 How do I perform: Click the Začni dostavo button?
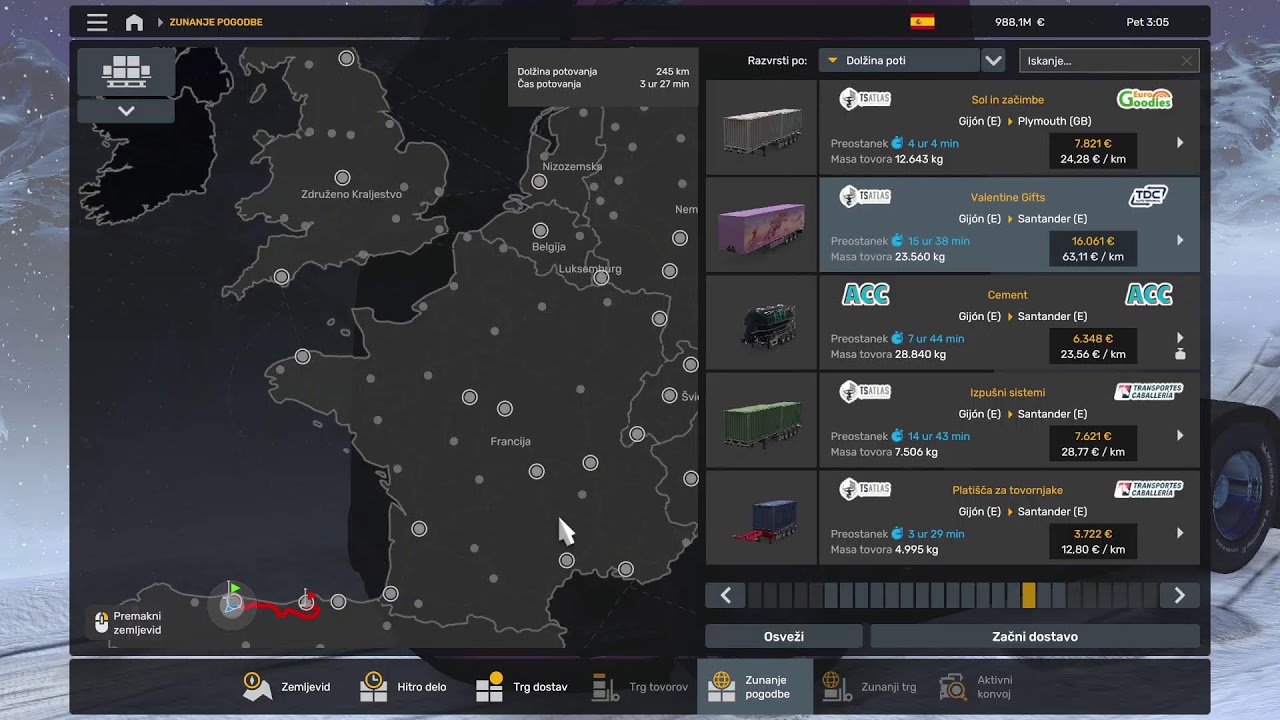[x=1035, y=637]
